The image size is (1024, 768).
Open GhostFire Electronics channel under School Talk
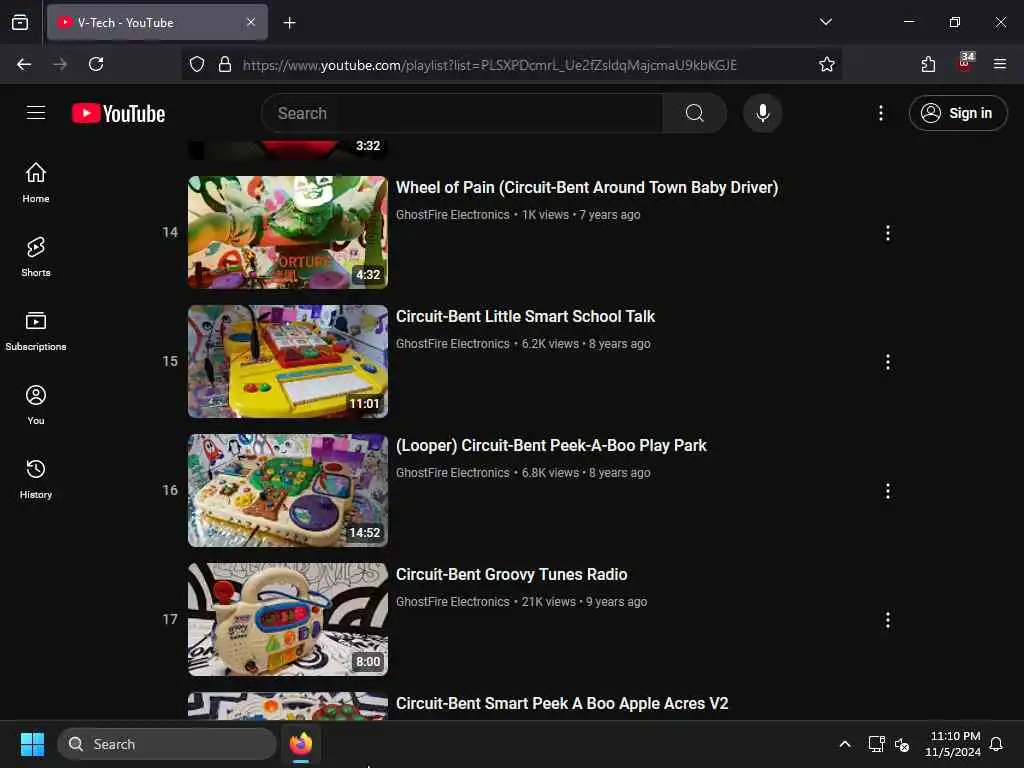pyautogui.click(x=453, y=344)
